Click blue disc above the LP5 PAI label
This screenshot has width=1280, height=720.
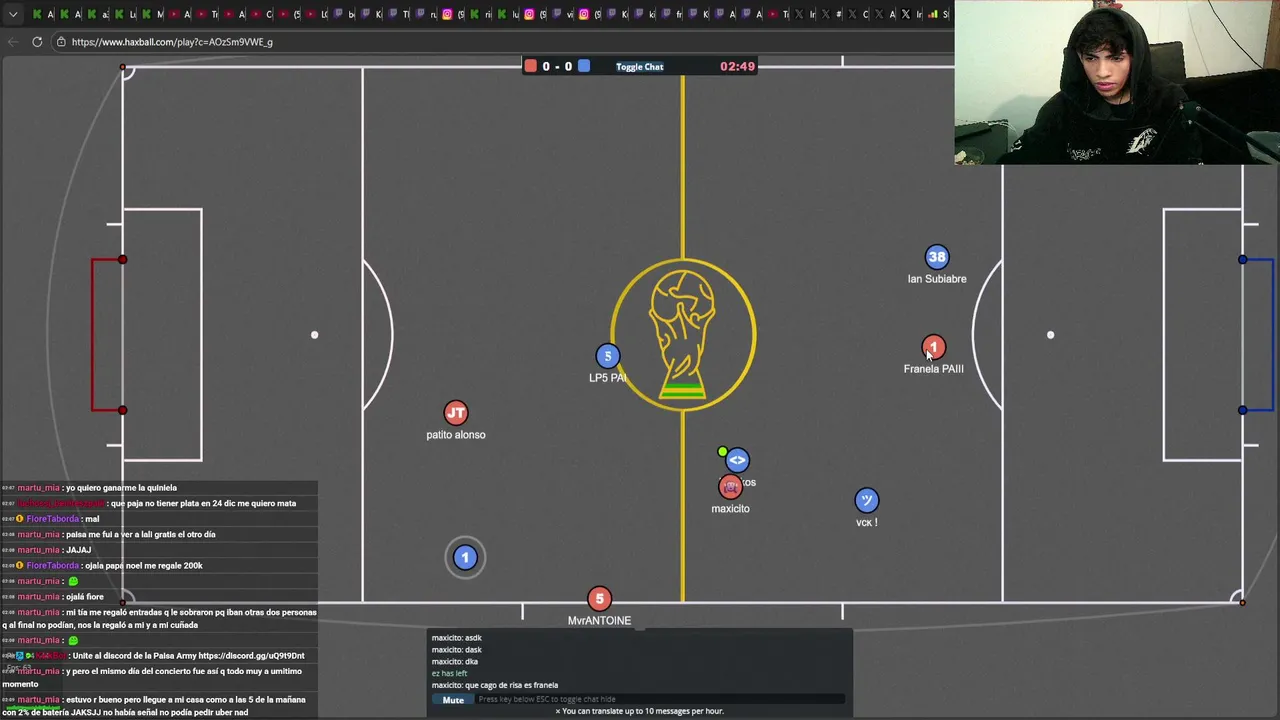[607, 356]
